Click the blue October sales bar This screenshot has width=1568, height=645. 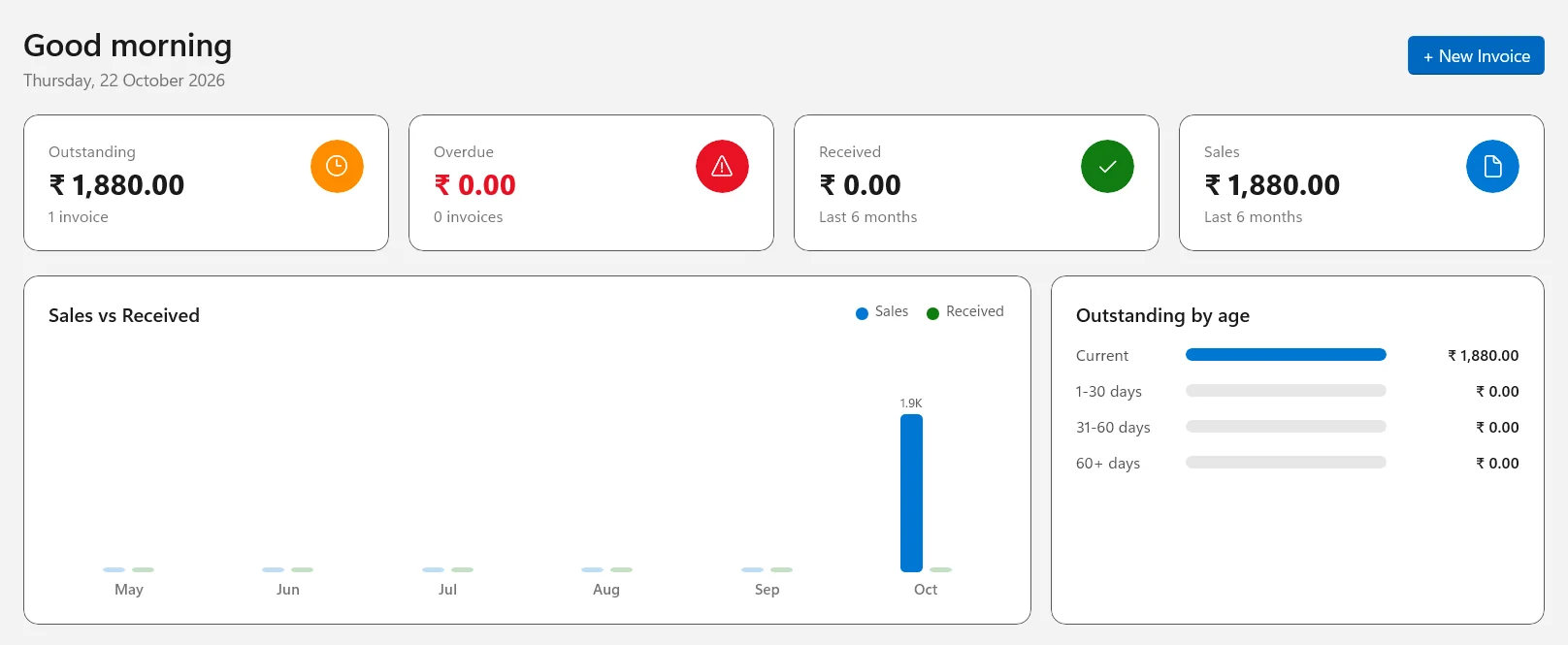(911, 493)
